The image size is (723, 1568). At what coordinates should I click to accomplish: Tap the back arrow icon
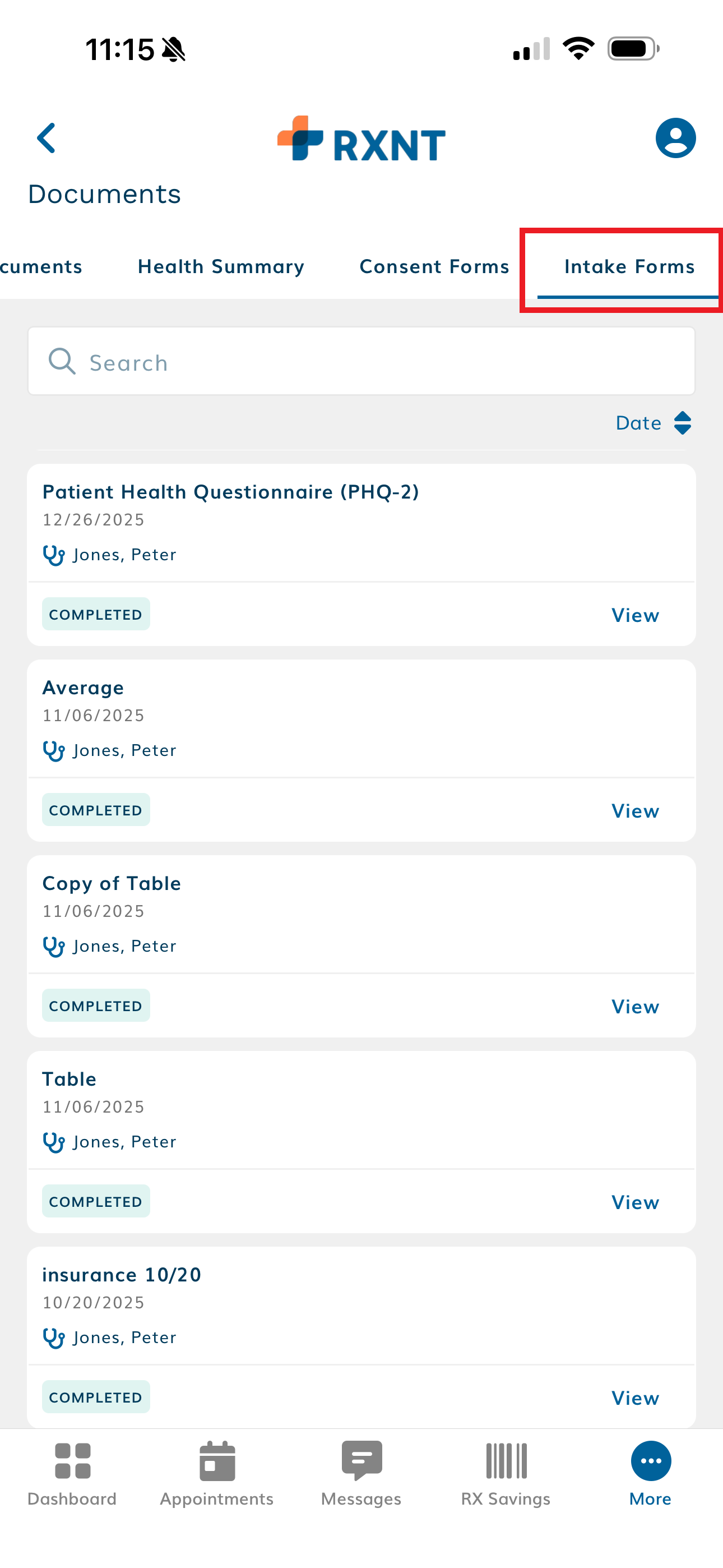(47, 138)
